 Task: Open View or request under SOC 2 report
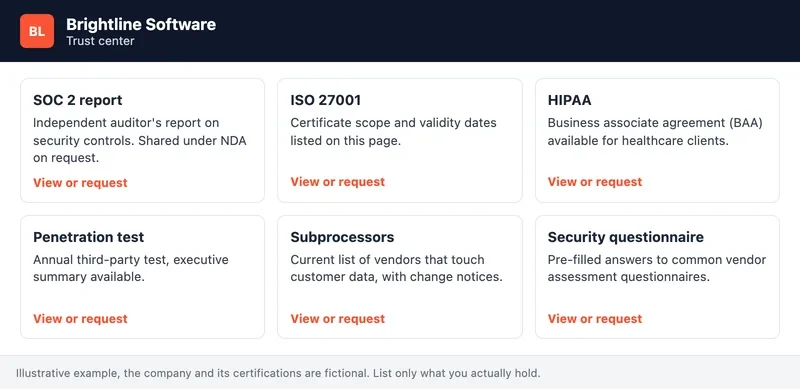point(80,183)
